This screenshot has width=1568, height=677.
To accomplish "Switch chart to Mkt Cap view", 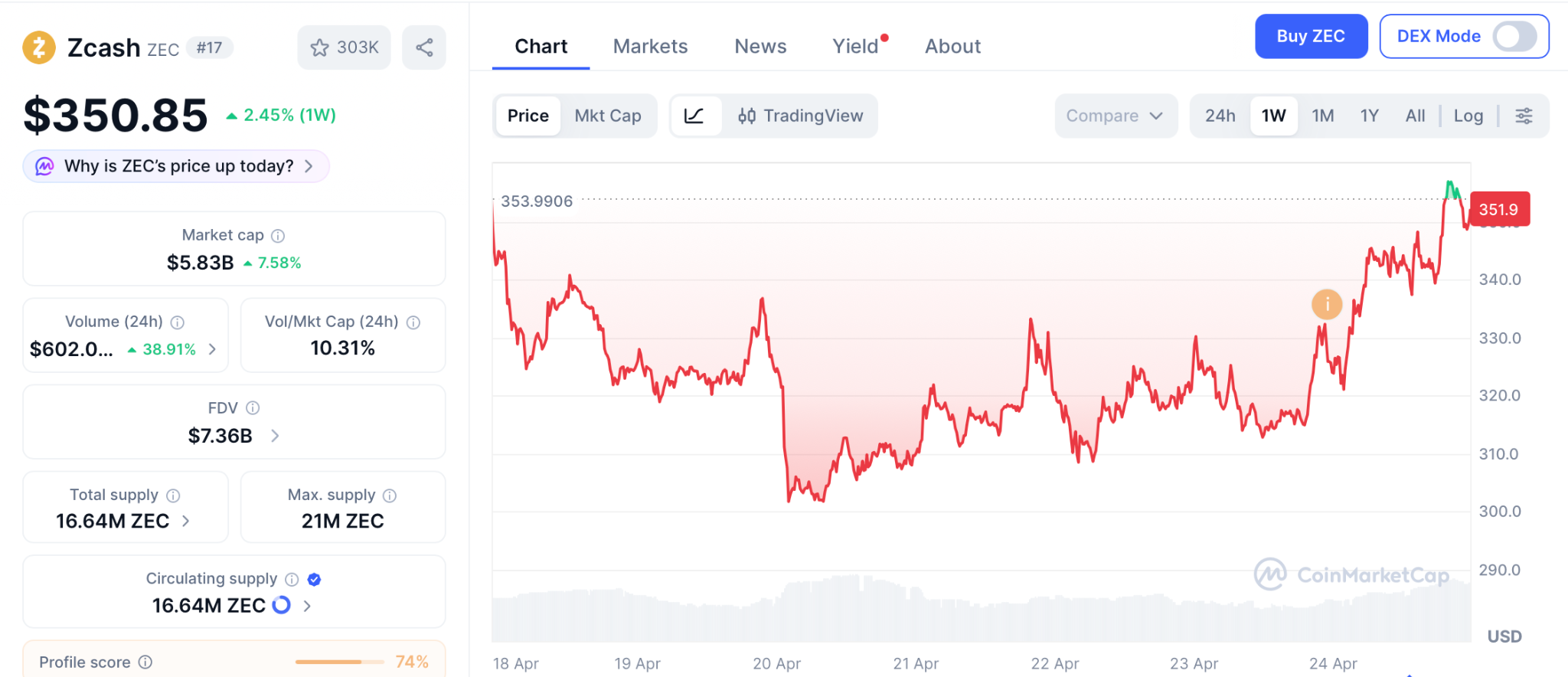I will 608,116.
